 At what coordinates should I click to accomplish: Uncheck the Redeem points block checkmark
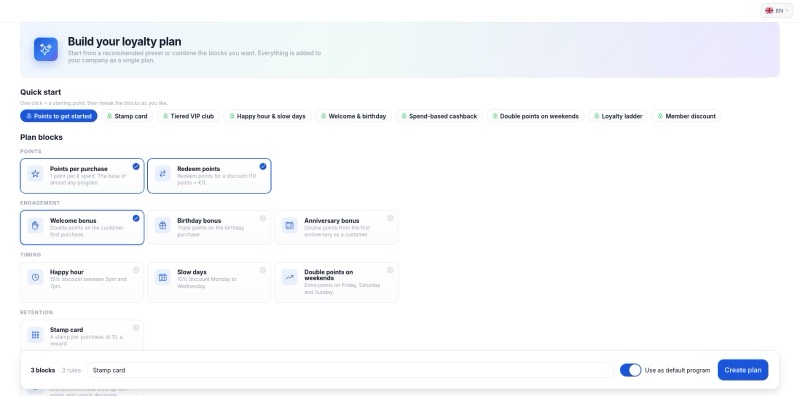263,166
